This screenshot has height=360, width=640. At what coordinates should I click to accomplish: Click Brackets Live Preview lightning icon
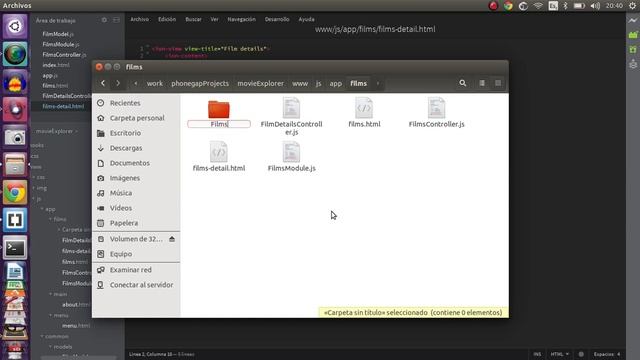[x=633, y=20]
